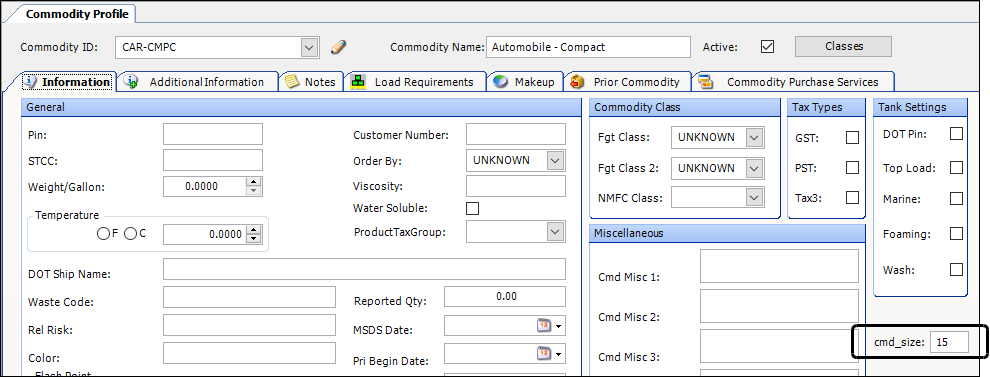Expand the Commodity ID dropdown
The width and height of the screenshot is (990, 377).
[x=309, y=47]
